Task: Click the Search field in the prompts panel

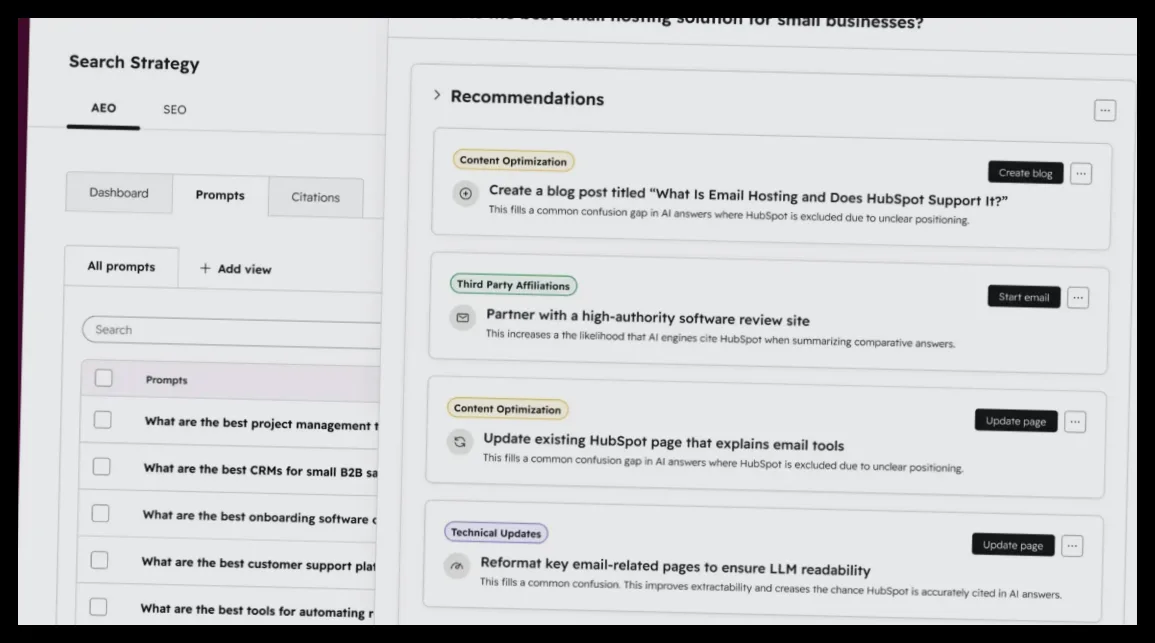Action: [x=231, y=331]
